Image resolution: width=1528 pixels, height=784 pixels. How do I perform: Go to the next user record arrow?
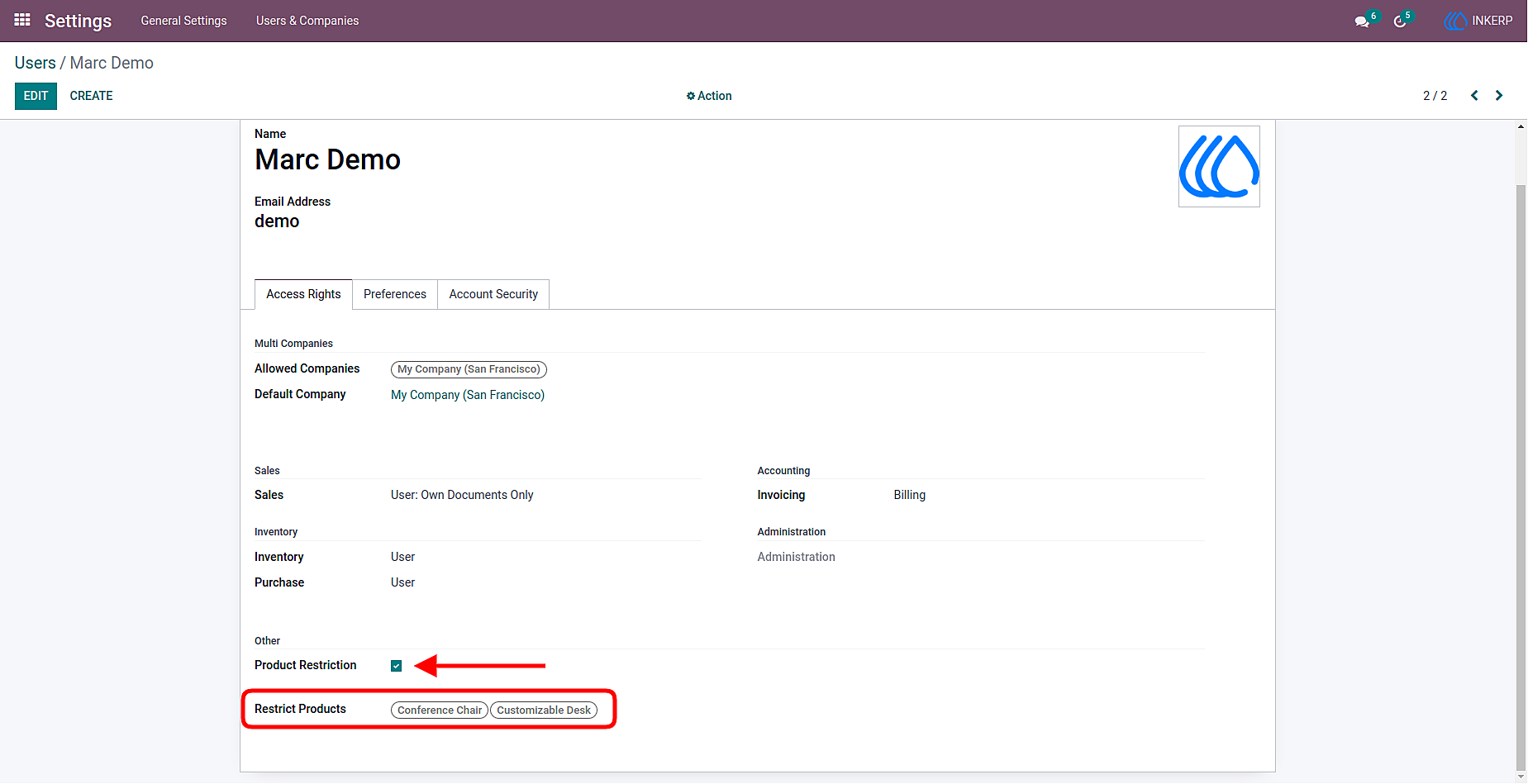1499,96
